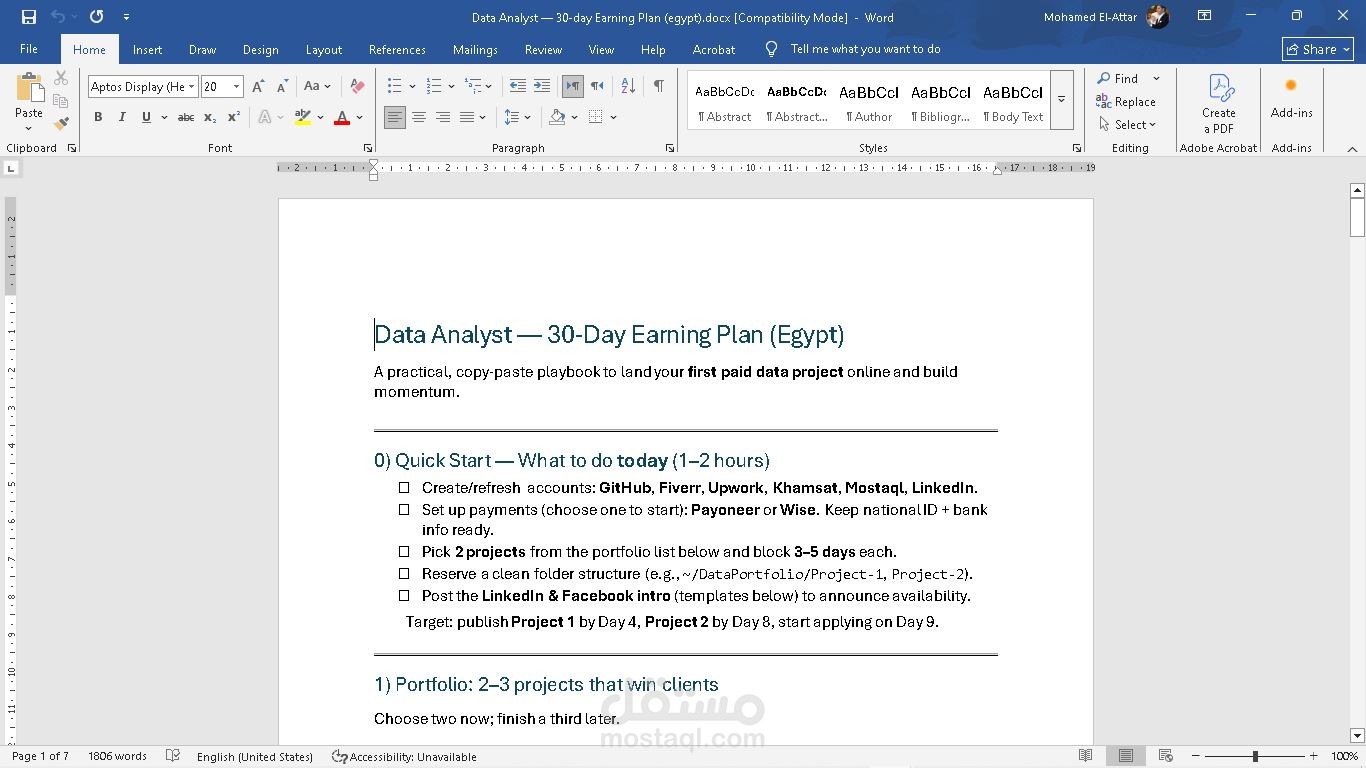Screen dimensions: 1366x768
Task: Toggle Bold formatting
Action: 98,118
